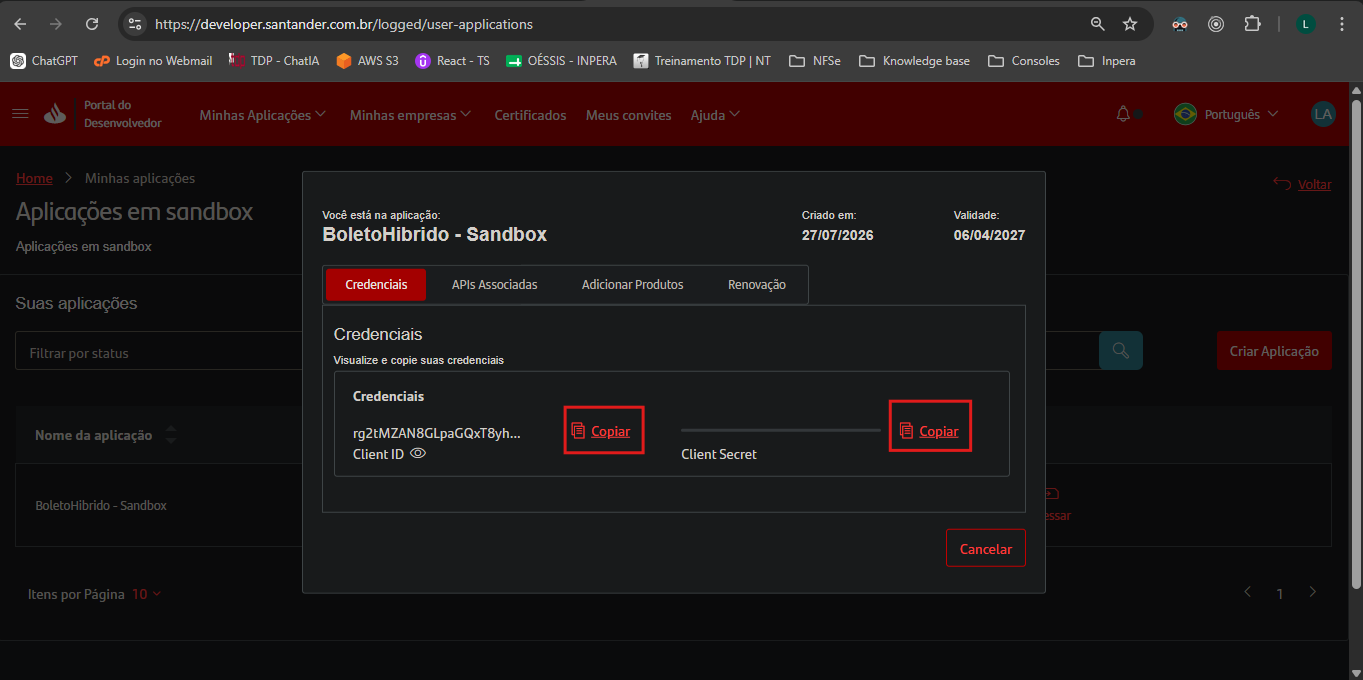The image size is (1363, 680).
Task: Click the Criar Aplicação button
Action: (x=1274, y=351)
